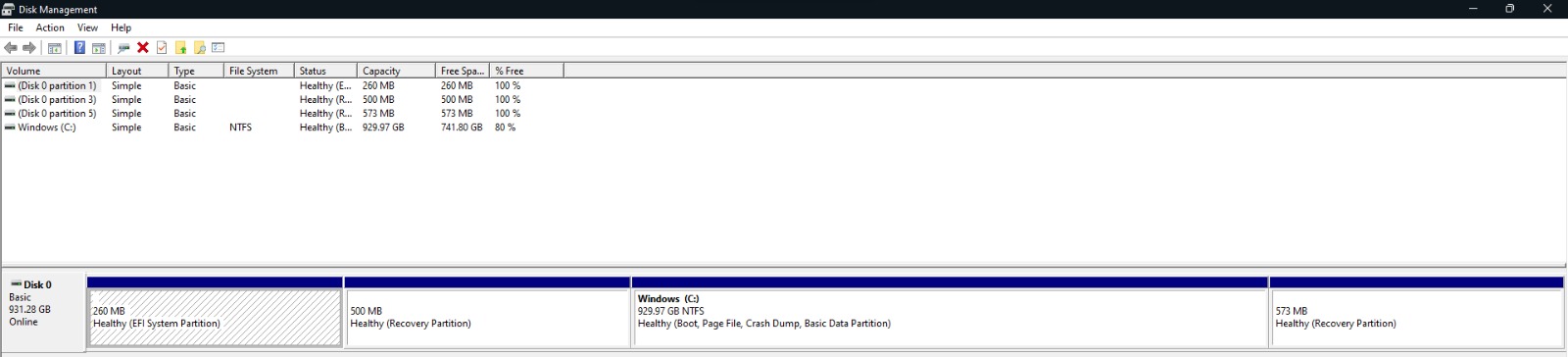This screenshot has height=357, width=1568.
Task: Click the folder with green arrow icon
Action: coord(180,47)
